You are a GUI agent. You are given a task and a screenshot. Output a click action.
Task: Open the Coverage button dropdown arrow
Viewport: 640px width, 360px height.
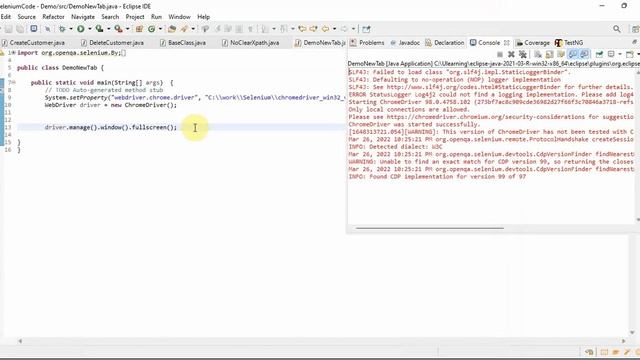(x=109, y=29)
